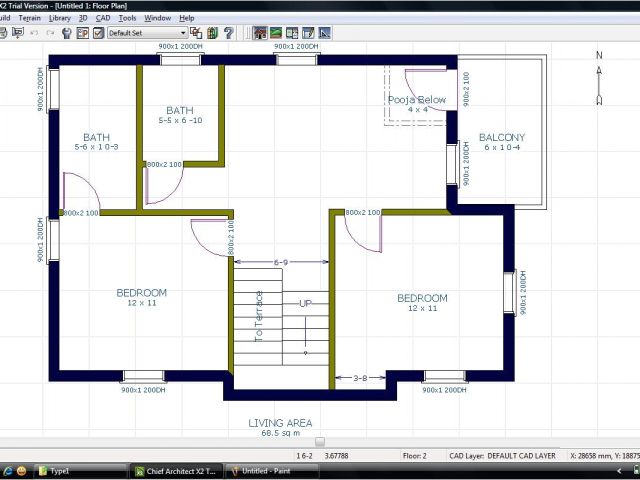Image resolution: width=640 pixels, height=480 pixels.
Task: Expand the Default Set layer dropdown
Action: [x=182, y=33]
